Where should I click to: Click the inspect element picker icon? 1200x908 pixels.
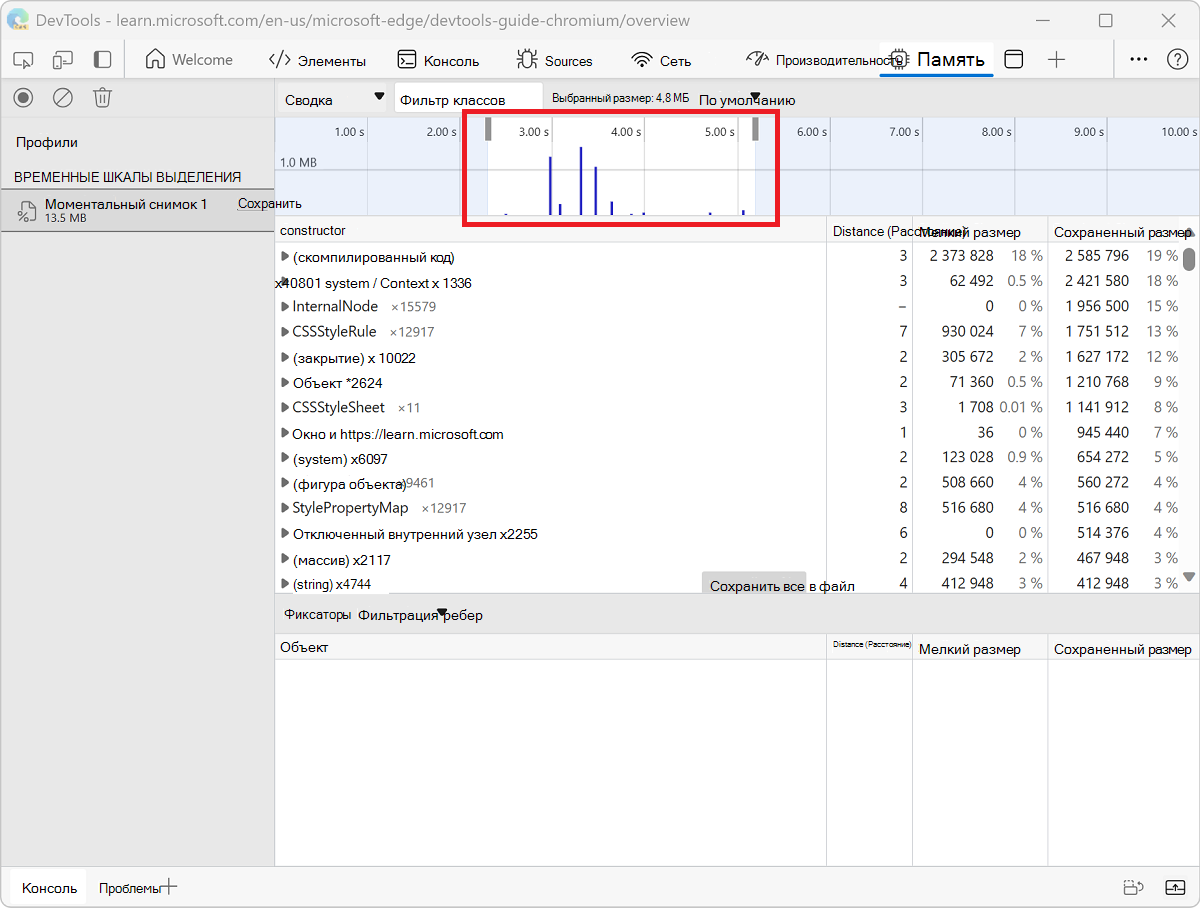click(24, 60)
